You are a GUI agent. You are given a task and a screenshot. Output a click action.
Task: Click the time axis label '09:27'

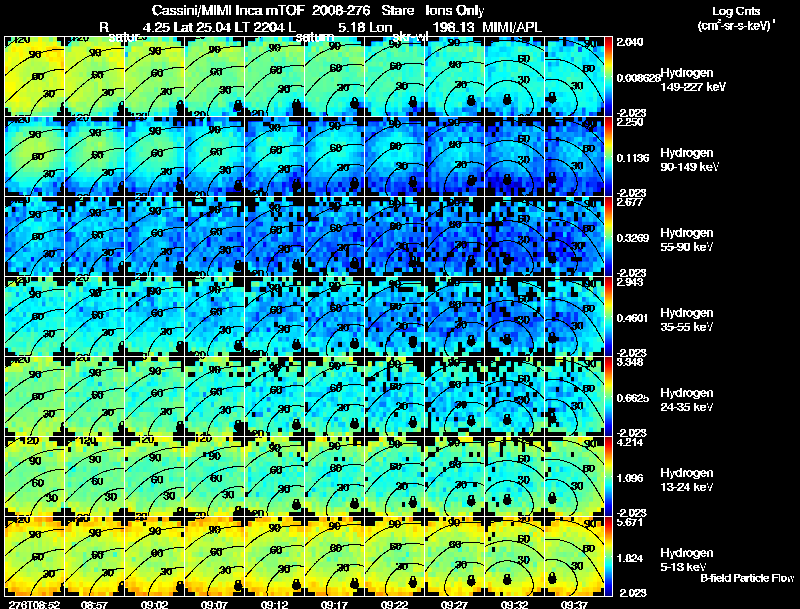point(454,604)
